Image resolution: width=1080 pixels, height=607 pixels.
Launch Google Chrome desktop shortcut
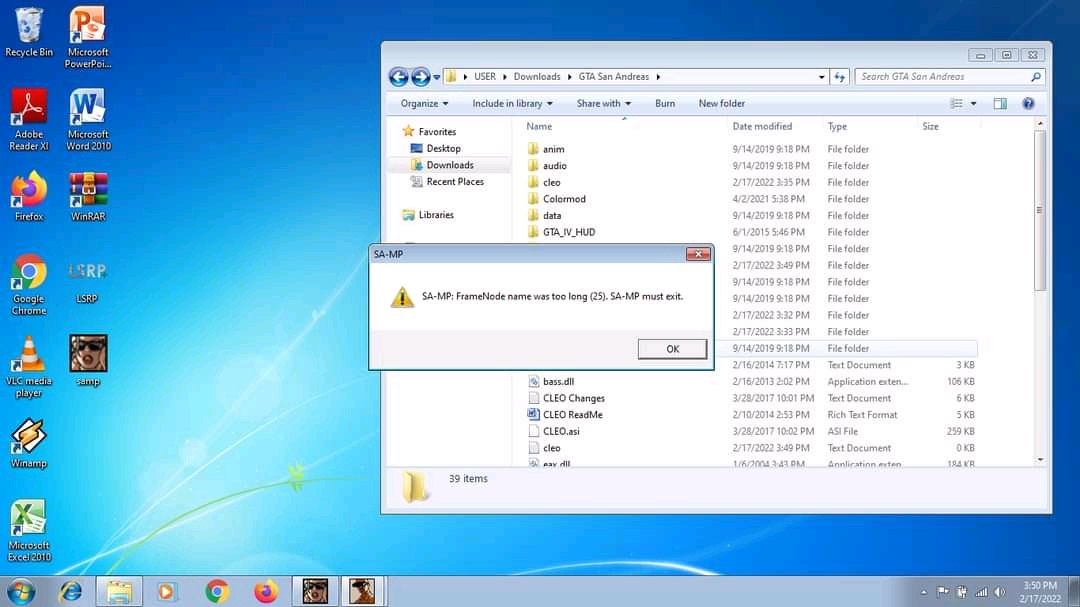tap(29, 284)
